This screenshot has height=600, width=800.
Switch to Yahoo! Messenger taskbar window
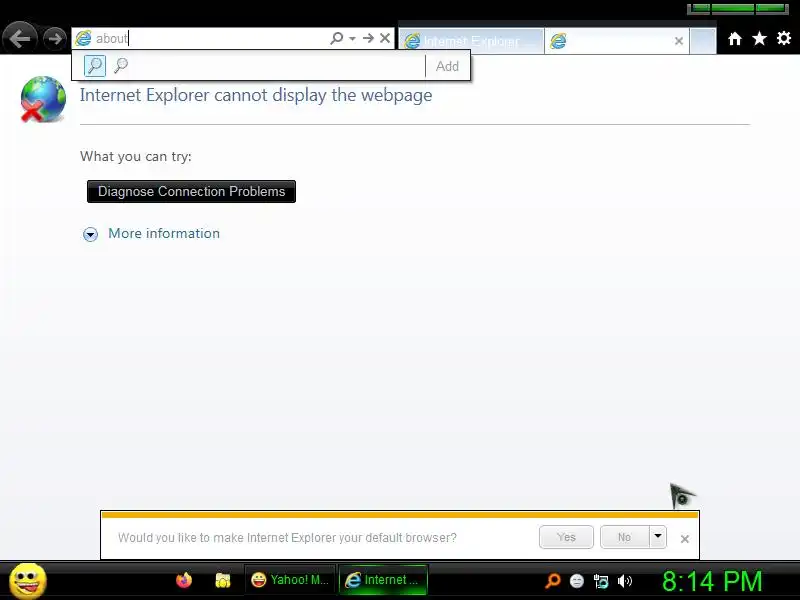coord(290,580)
